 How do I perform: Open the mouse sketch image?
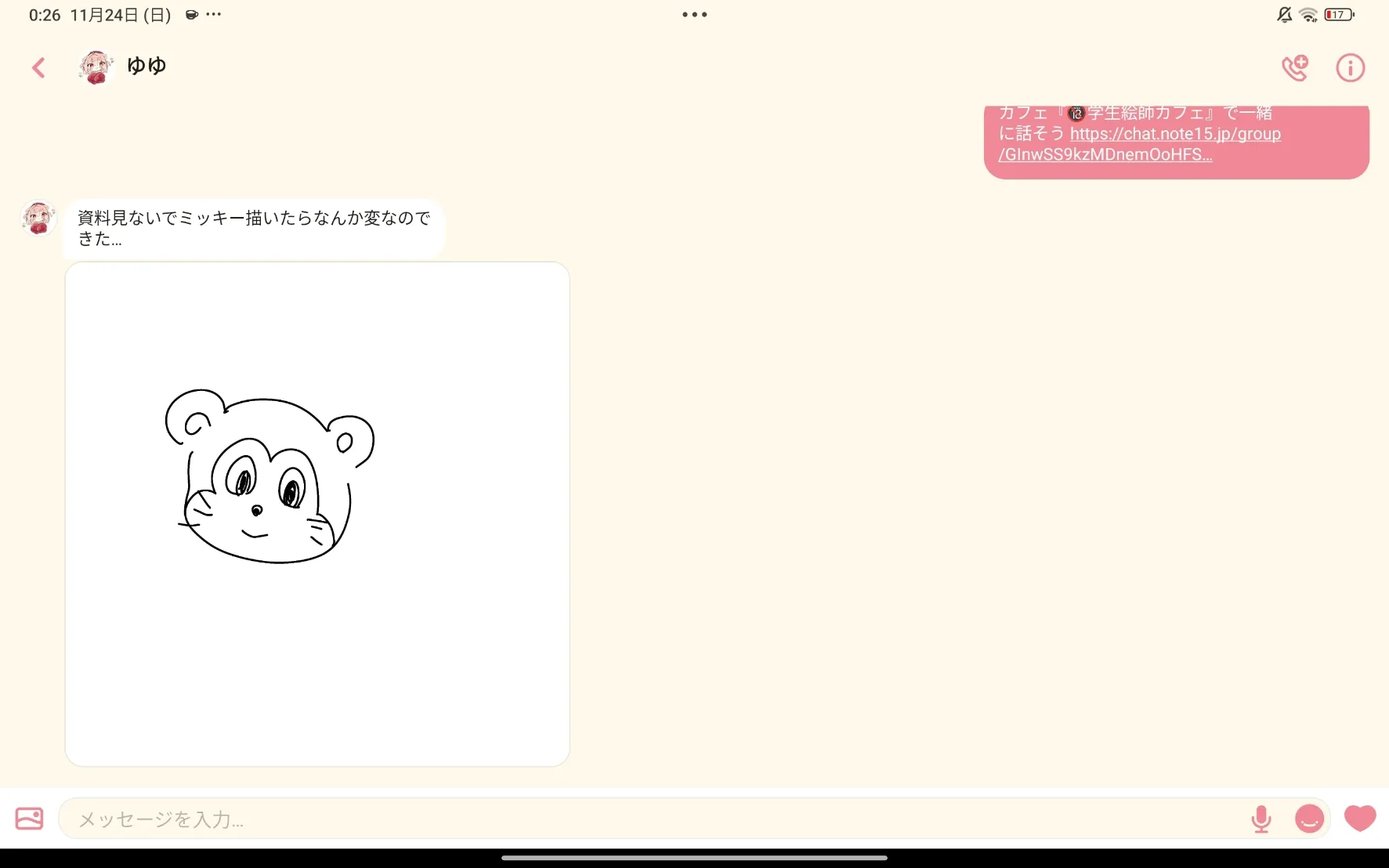(x=317, y=514)
